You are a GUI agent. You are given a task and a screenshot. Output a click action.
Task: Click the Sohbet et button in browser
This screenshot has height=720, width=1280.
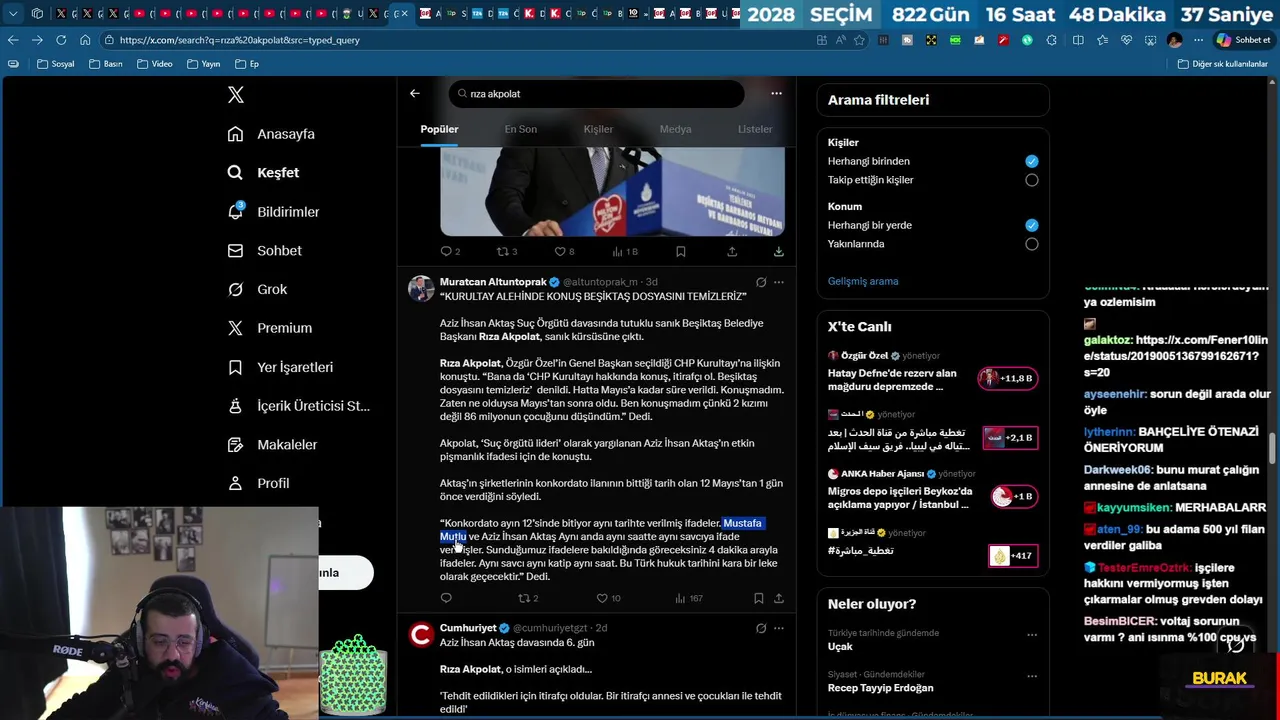click(1243, 40)
